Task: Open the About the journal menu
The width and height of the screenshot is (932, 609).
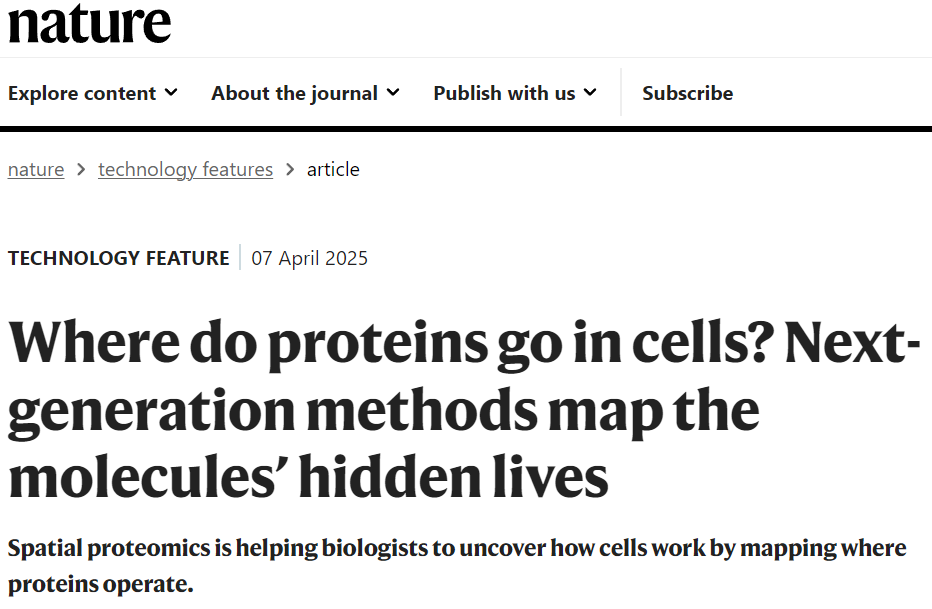Action: [x=294, y=93]
